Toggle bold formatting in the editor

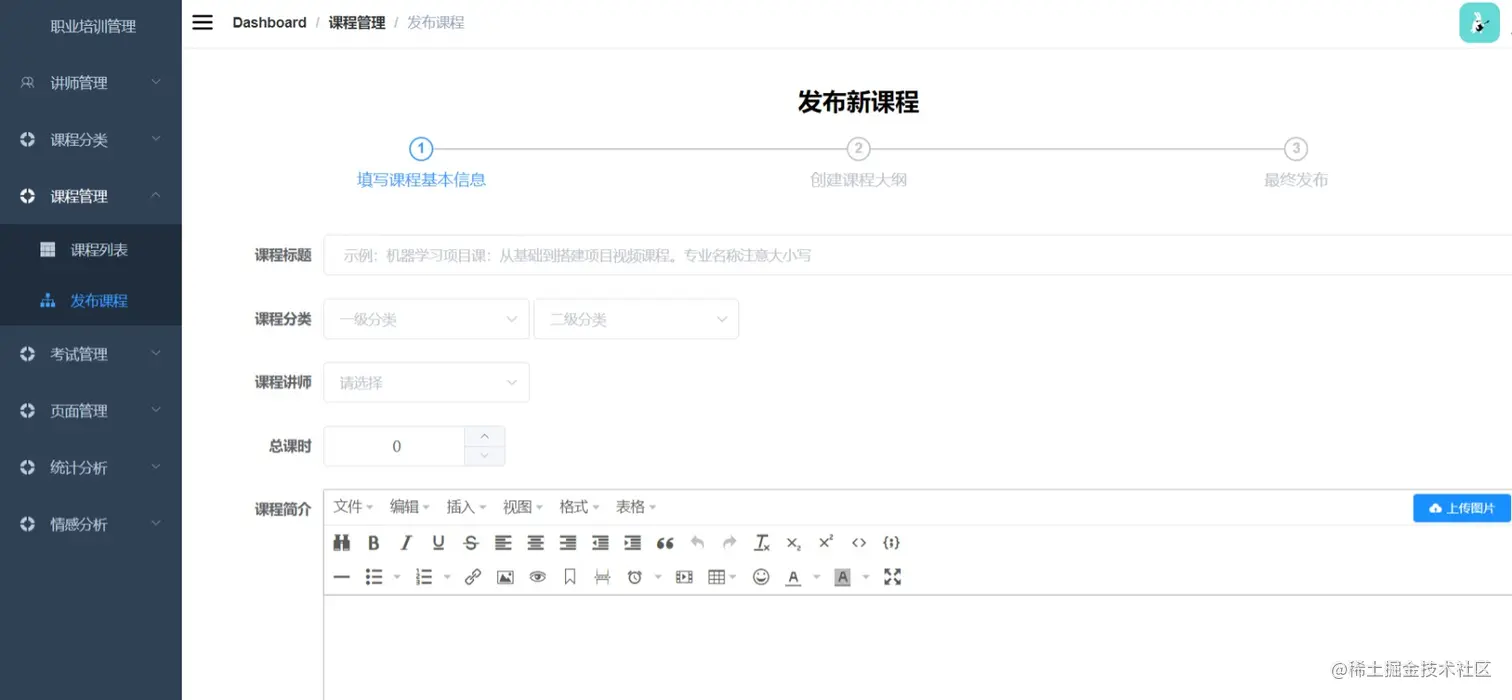[x=373, y=543]
